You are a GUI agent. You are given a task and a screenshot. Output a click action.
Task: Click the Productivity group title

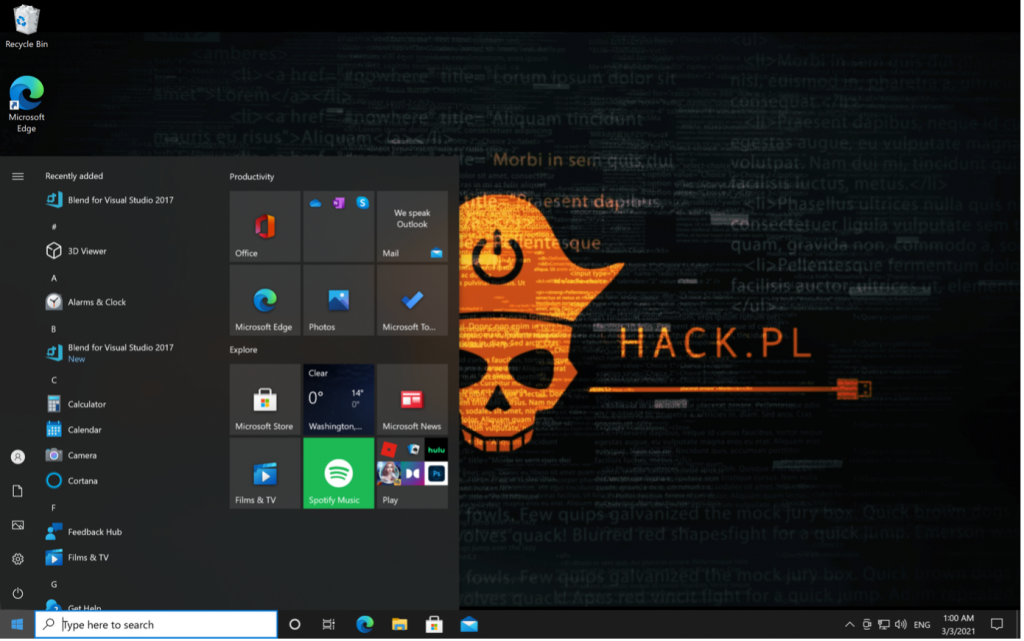[251, 177]
